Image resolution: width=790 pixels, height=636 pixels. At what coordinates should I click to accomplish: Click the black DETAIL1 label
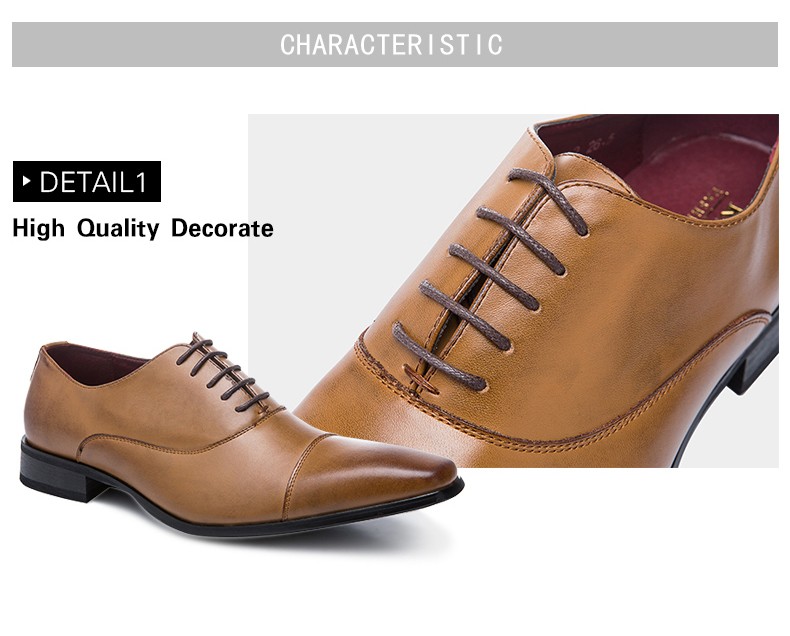(x=87, y=181)
